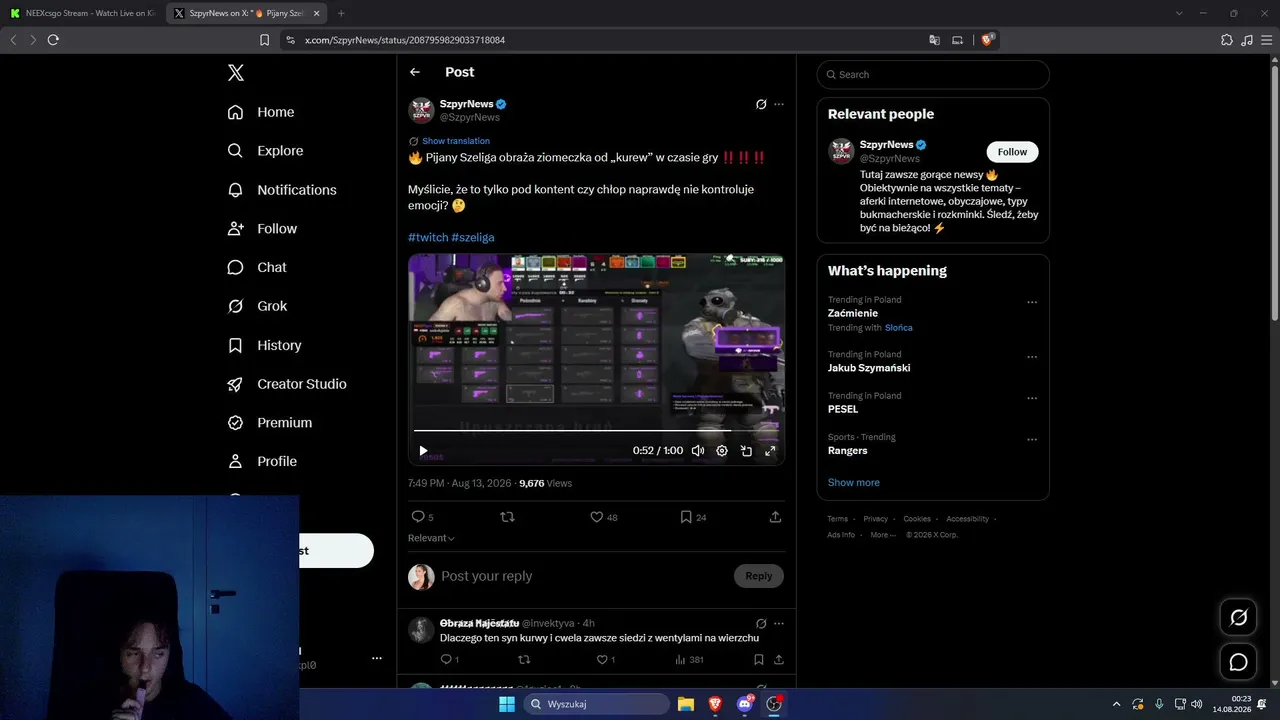Repost invektyva's comment

(x=524, y=660)
